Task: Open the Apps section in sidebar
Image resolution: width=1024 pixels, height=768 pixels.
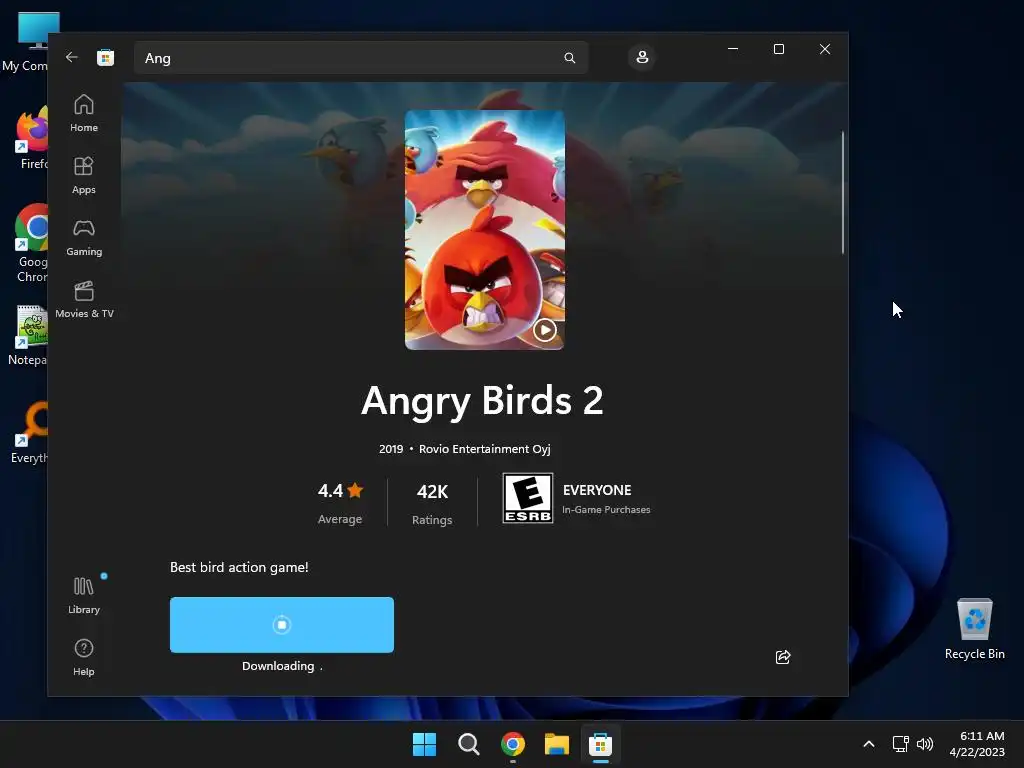Action: coord(84,176)
